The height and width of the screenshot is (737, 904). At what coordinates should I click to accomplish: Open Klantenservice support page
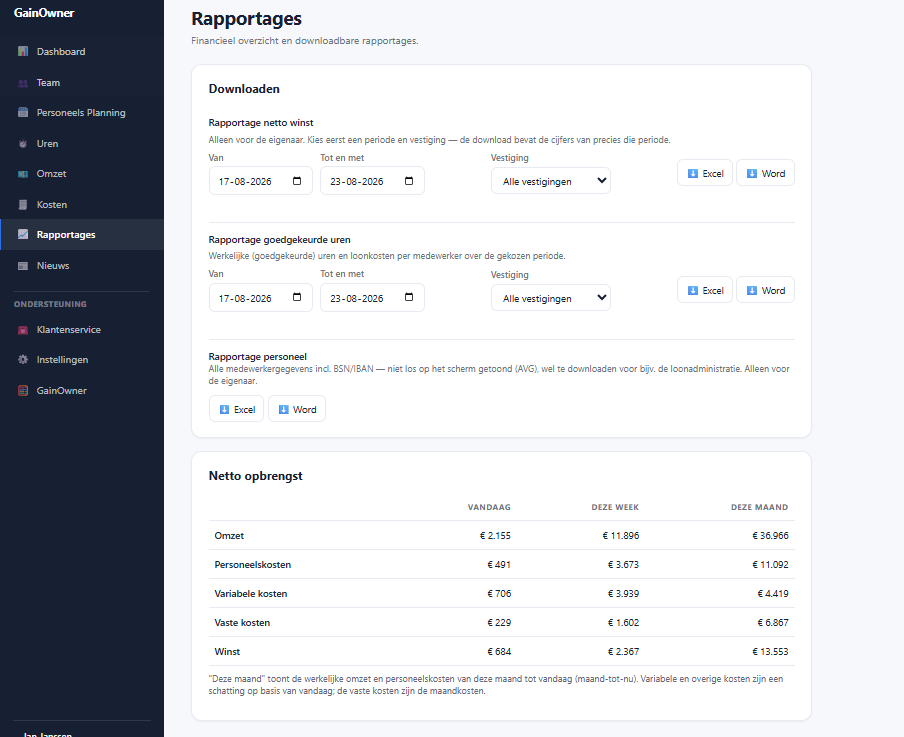tap(82, 330)
